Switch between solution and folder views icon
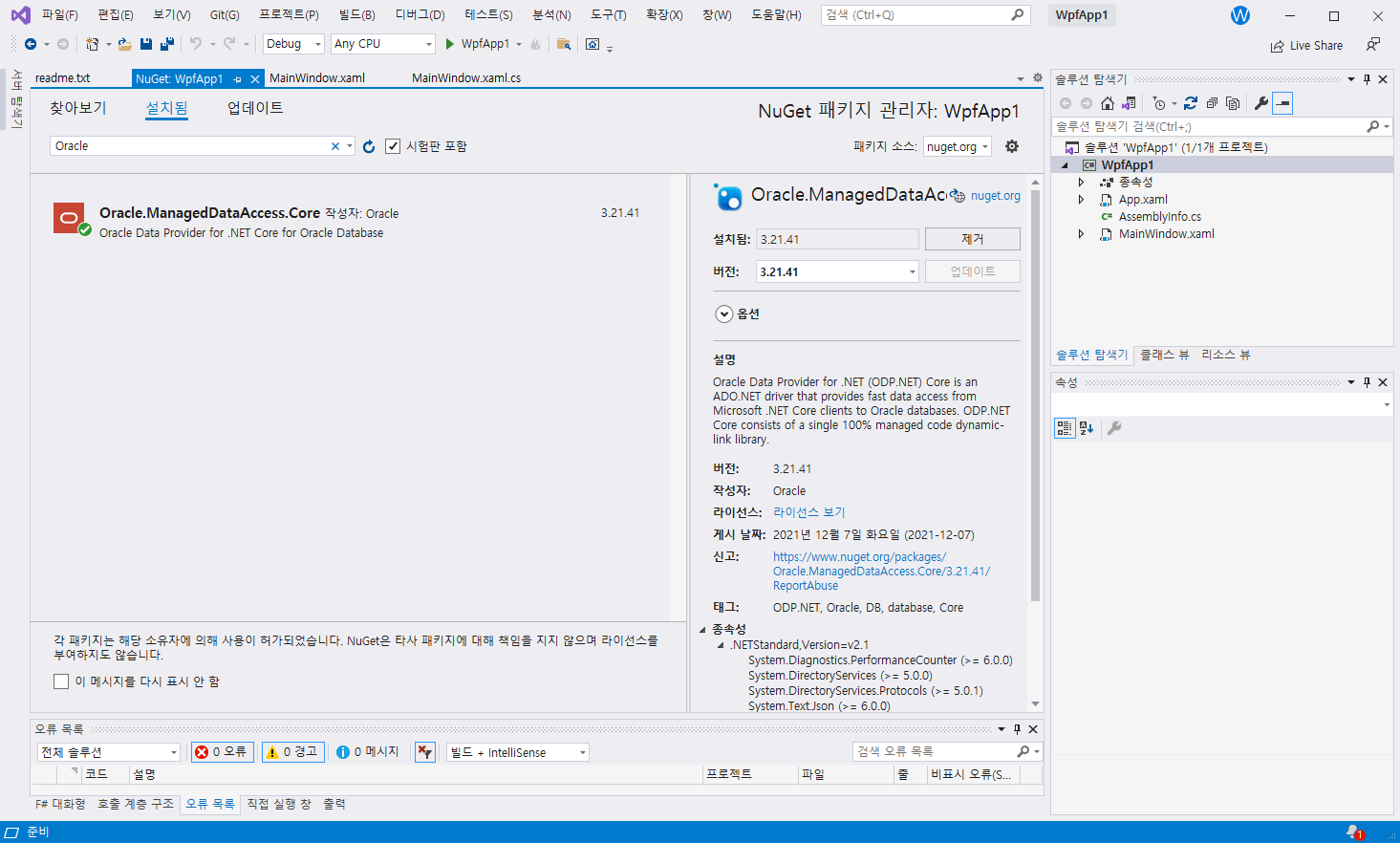This screenshot has height=843, width=1400. 1129,103
